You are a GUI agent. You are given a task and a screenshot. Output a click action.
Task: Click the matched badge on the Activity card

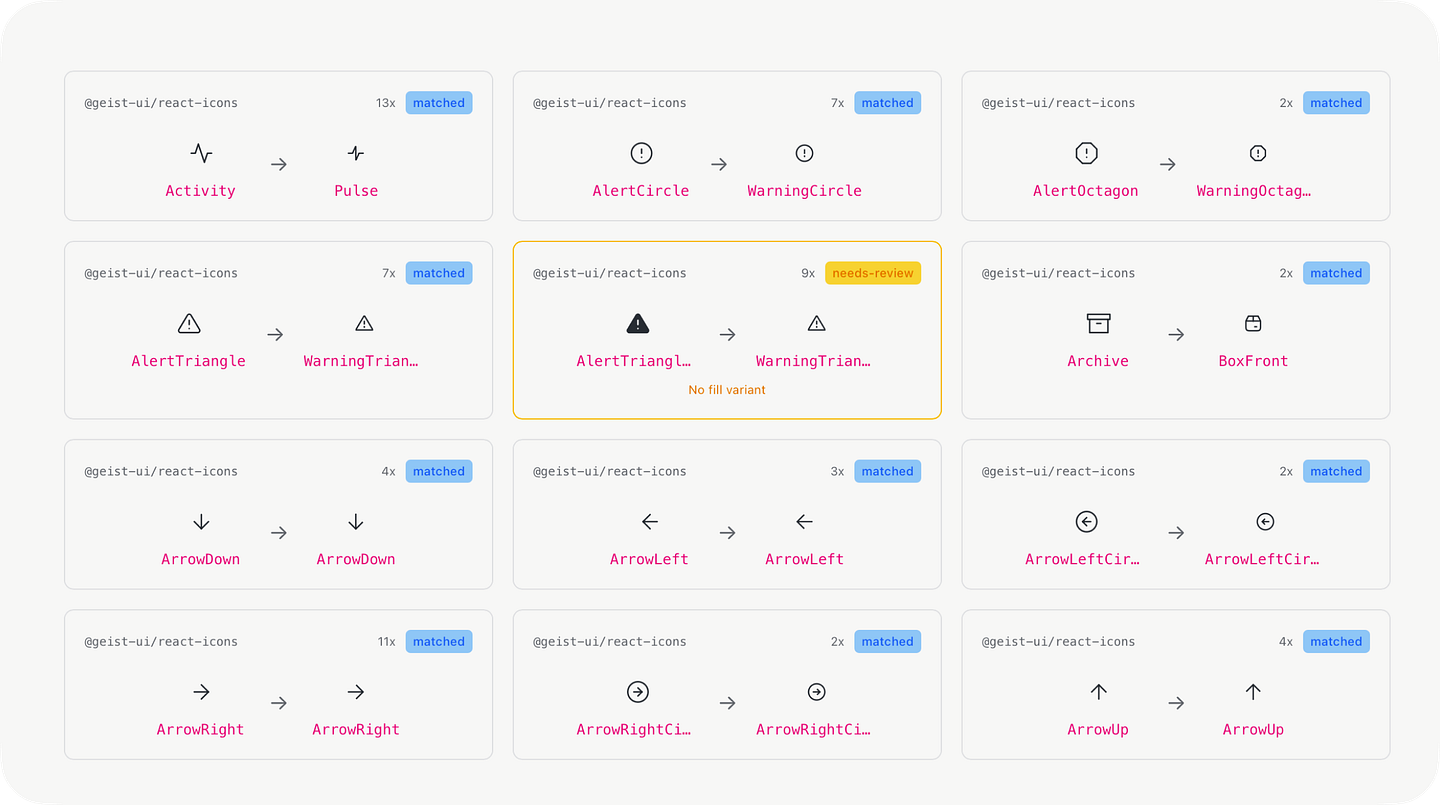(439, 103)
